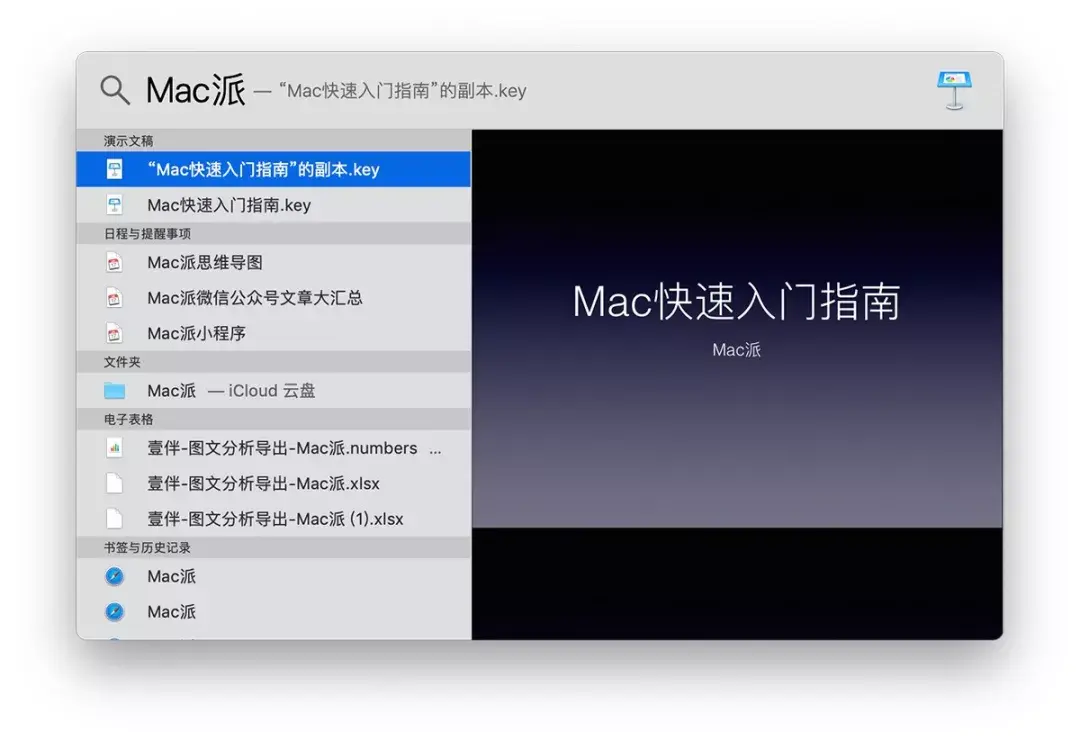Viewport: 1080px width, 741px height.
Task: Click the Numbers file icon beside 壹伴-图文分析导出
Action: click(x=113, y=448)
